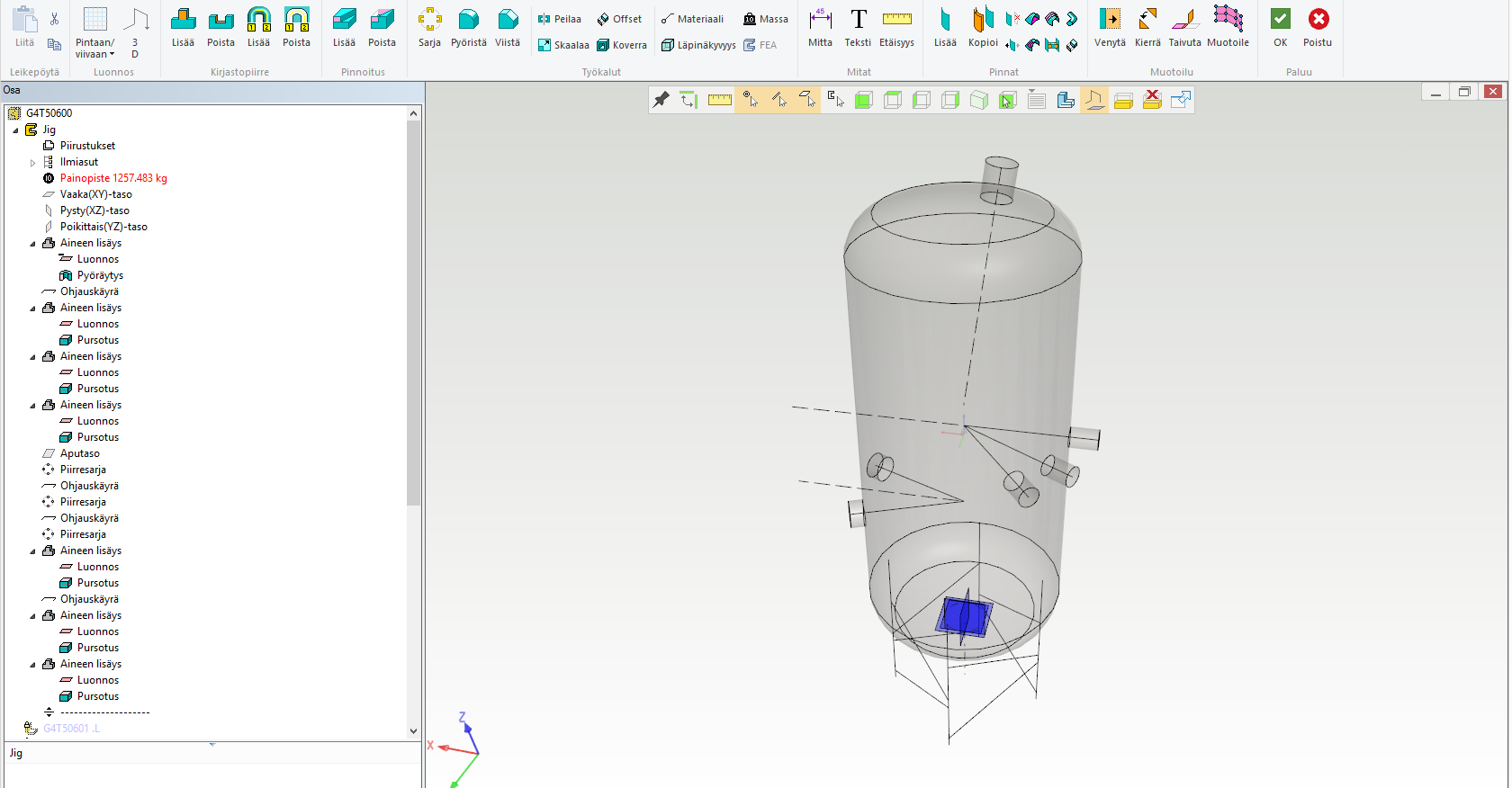The image size is (1512, 788).
Task: Open the Pintaan/viivaan dropdown
Action: click(94, 31)
